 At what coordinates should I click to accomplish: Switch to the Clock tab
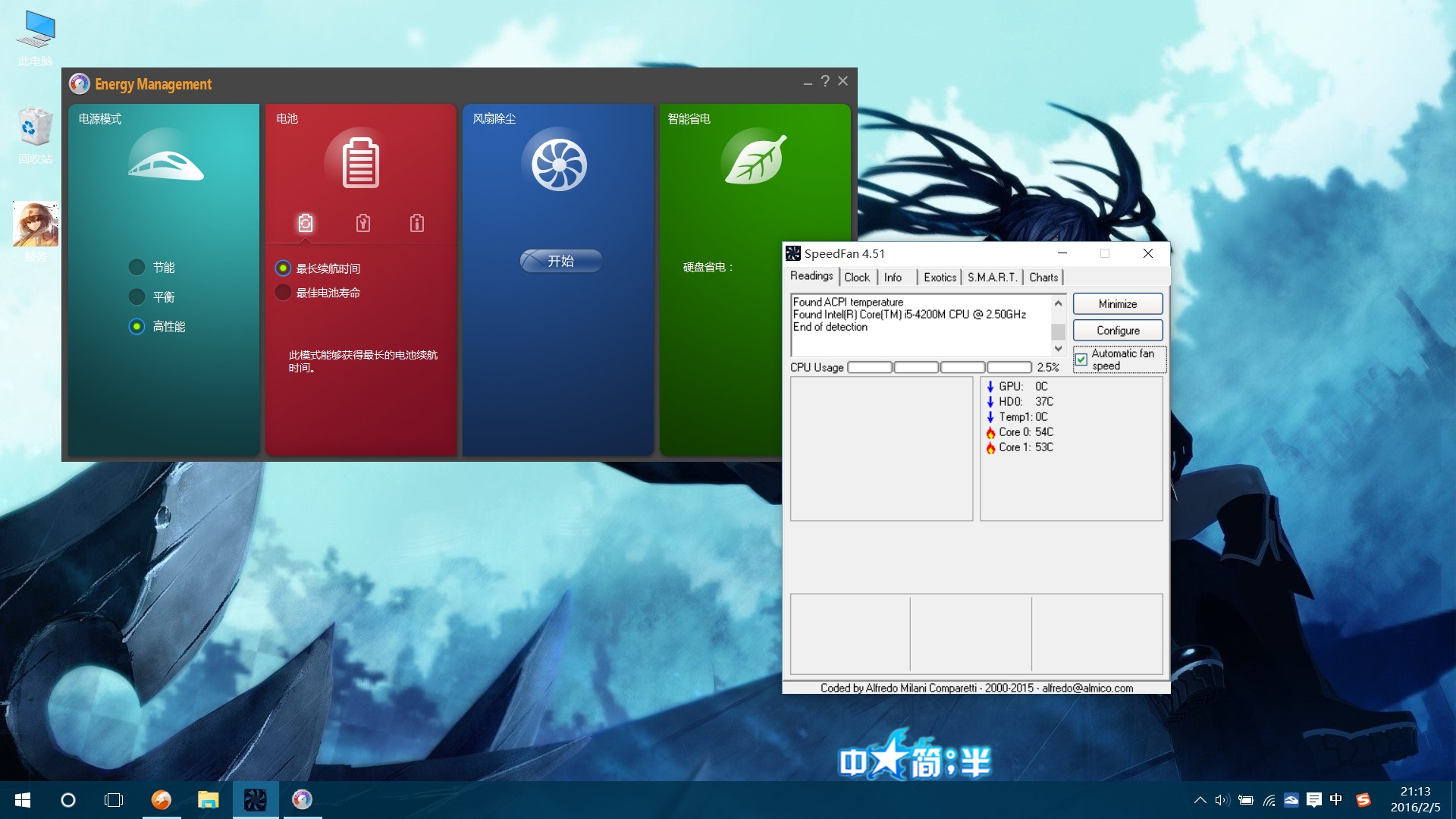click(857, 278)
